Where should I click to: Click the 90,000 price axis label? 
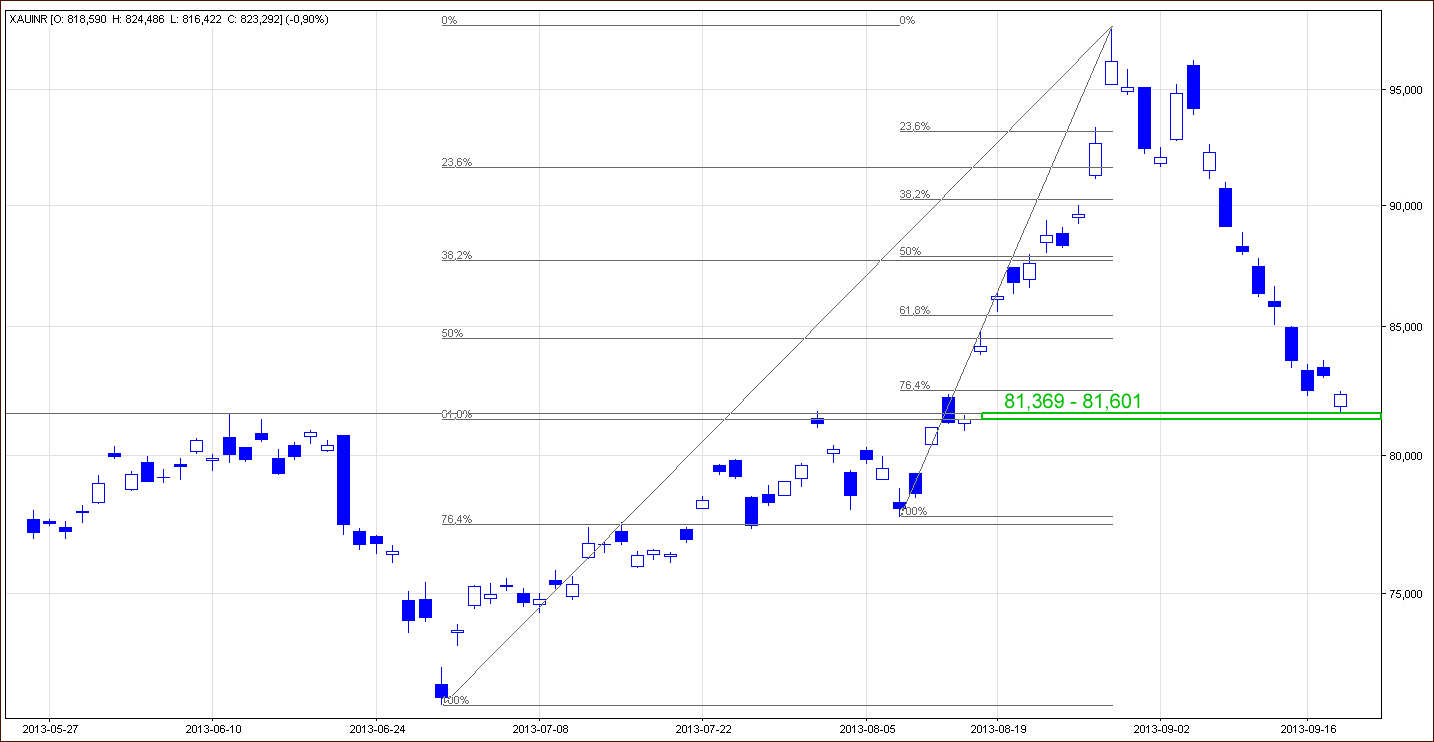1404,206
